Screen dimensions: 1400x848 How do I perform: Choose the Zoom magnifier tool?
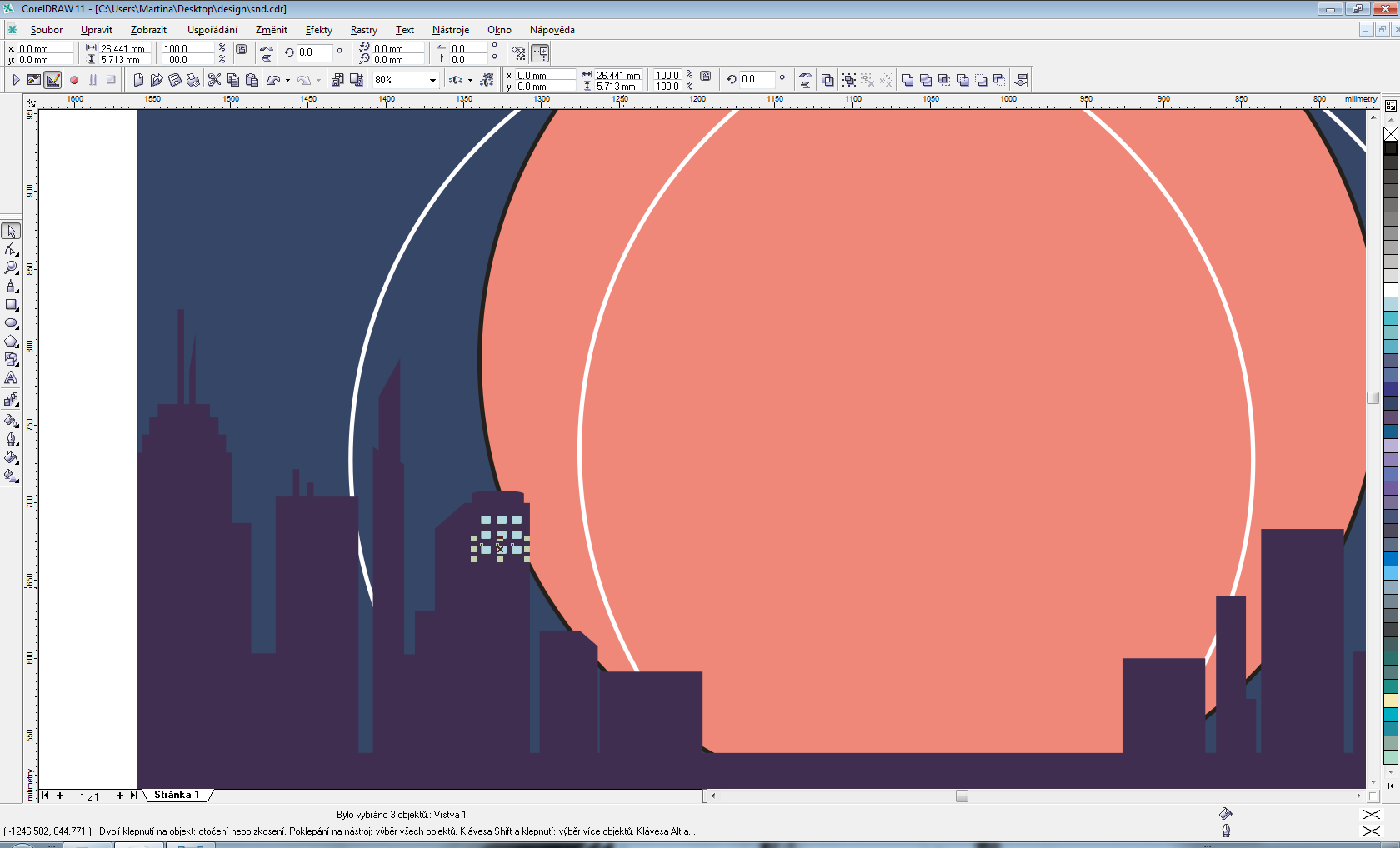[x=12, y=268]
